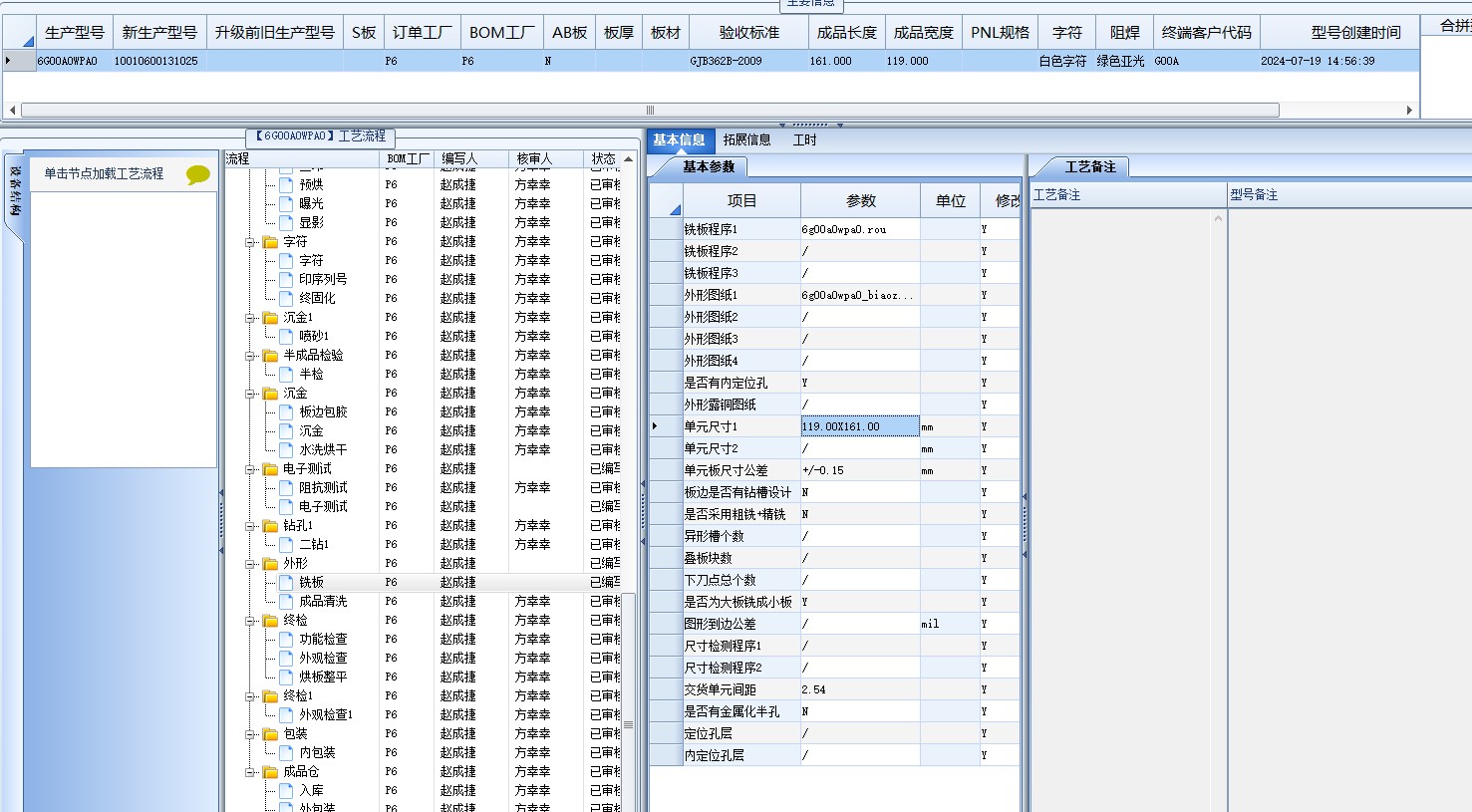Collapse the 终检 folder with 功能检查

(250, 621)
